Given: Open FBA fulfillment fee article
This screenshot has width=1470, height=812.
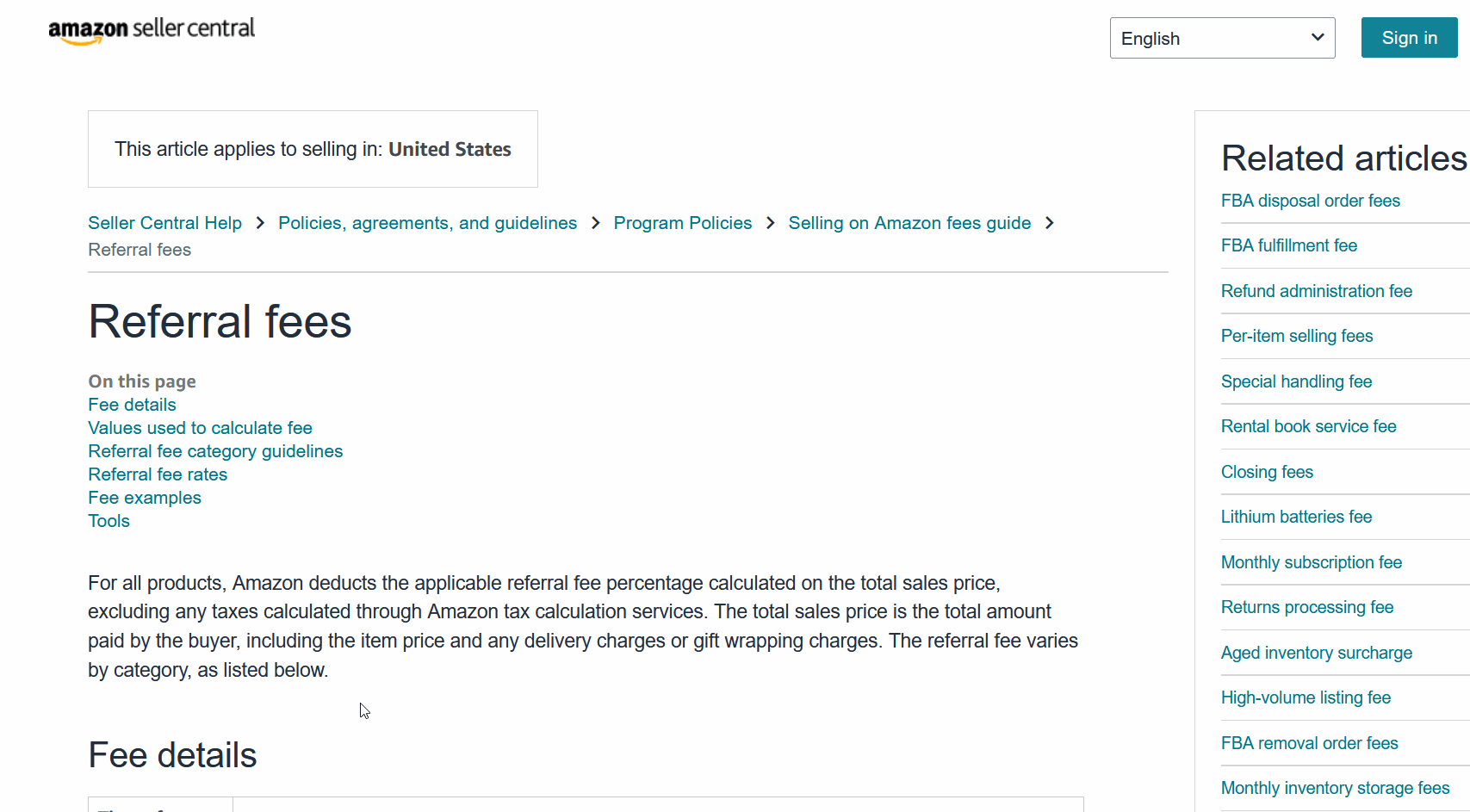Looking at the screenshot, I should (x=1288, y=245).
